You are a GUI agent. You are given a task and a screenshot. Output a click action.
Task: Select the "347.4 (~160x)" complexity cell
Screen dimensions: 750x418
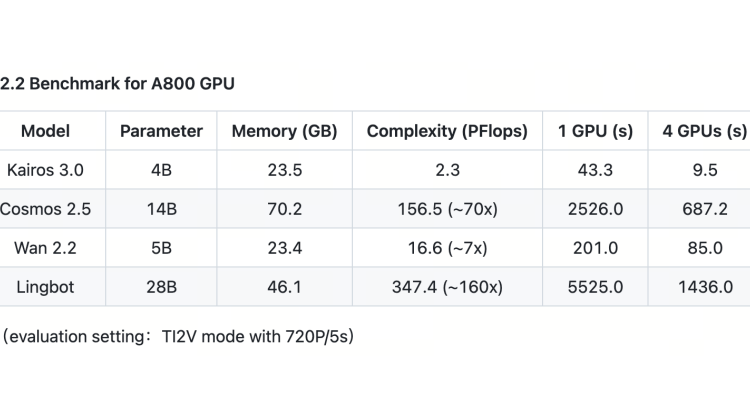tap(447, 287)
